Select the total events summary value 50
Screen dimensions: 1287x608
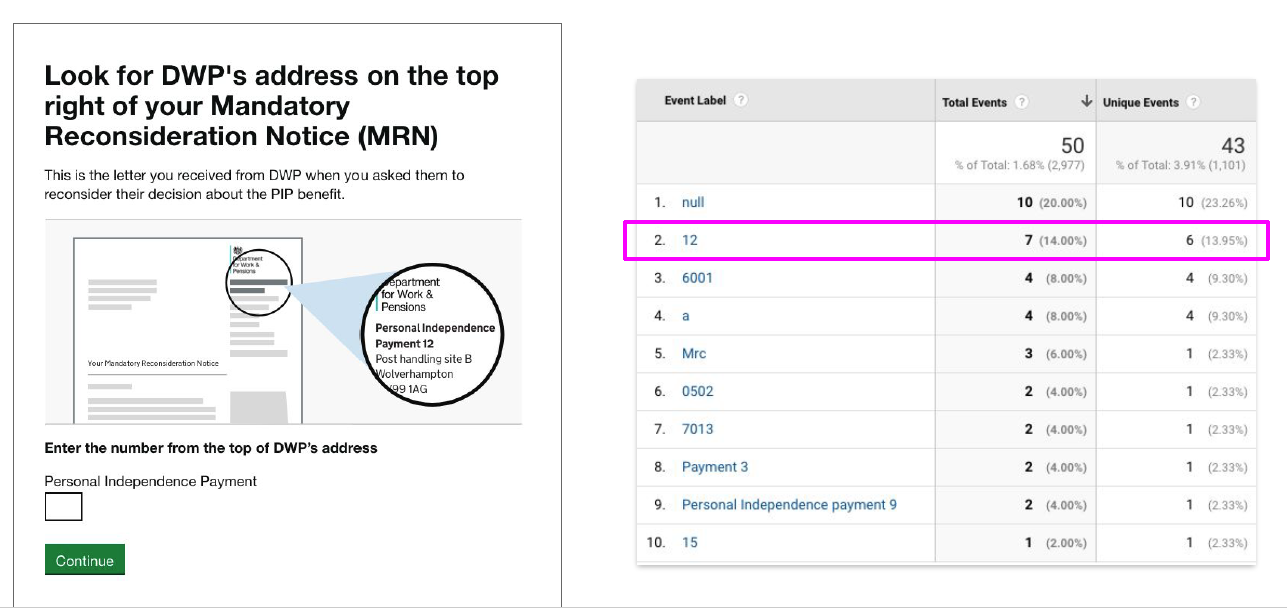tap(1073, 146)
